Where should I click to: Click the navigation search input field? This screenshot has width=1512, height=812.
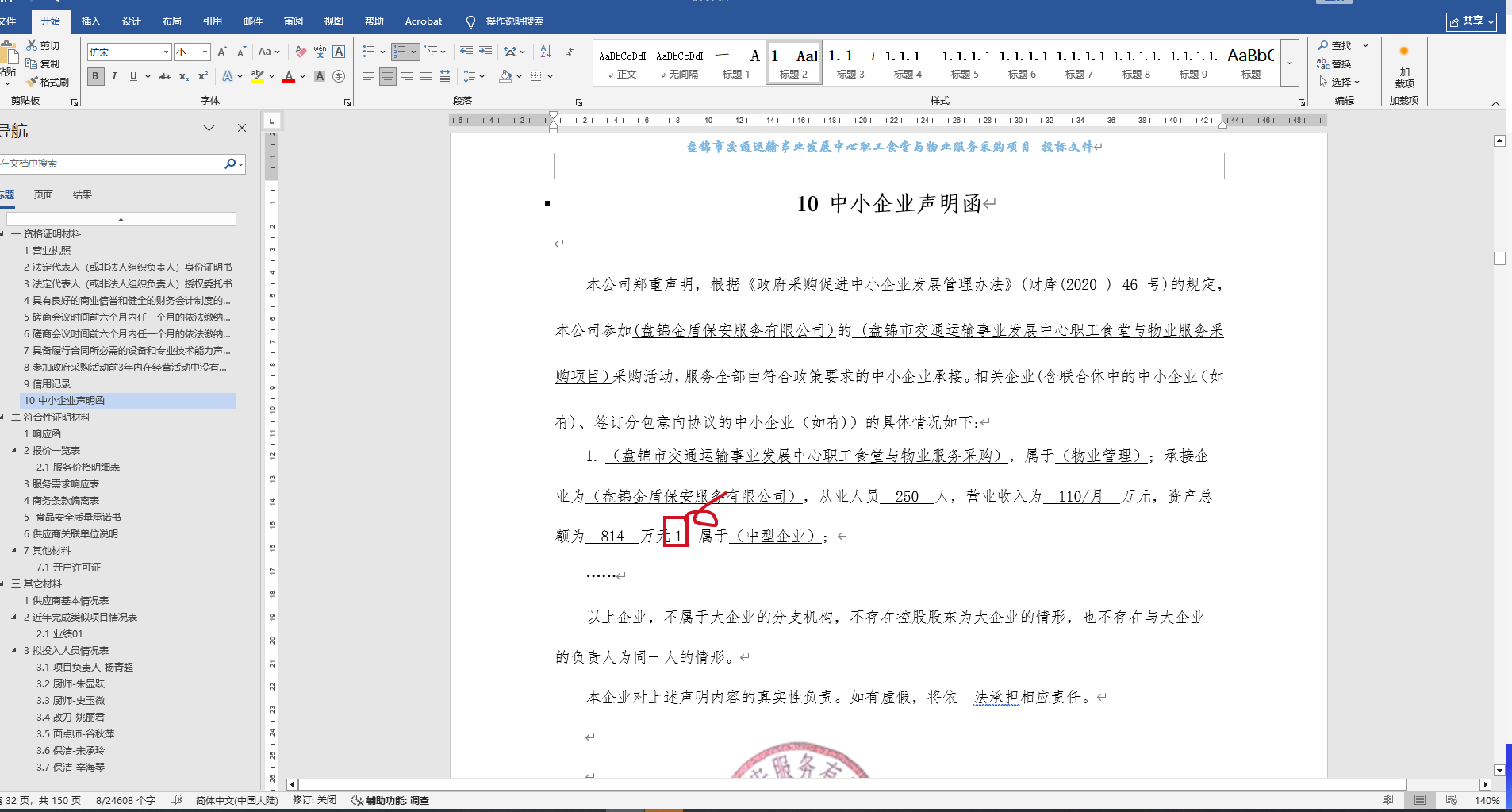point(112,164)
